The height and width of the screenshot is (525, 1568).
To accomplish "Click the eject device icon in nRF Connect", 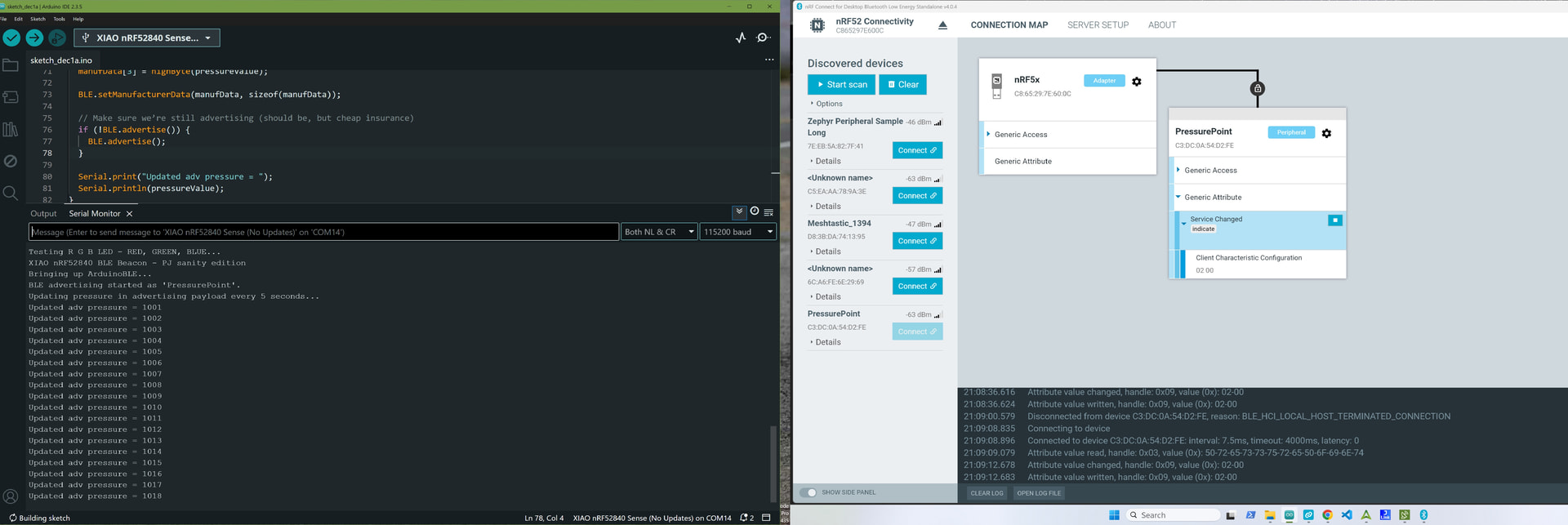I will coord(942,25).
